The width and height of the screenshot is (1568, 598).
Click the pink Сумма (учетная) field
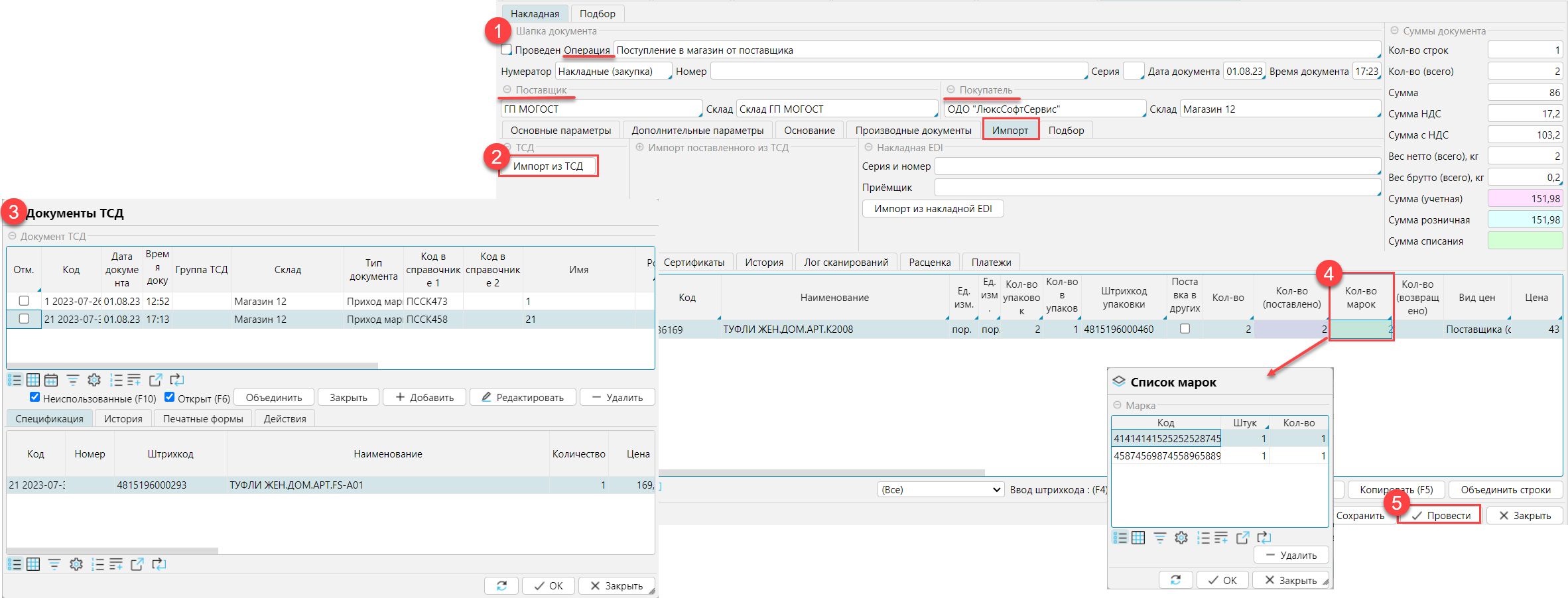point(1525,198)
